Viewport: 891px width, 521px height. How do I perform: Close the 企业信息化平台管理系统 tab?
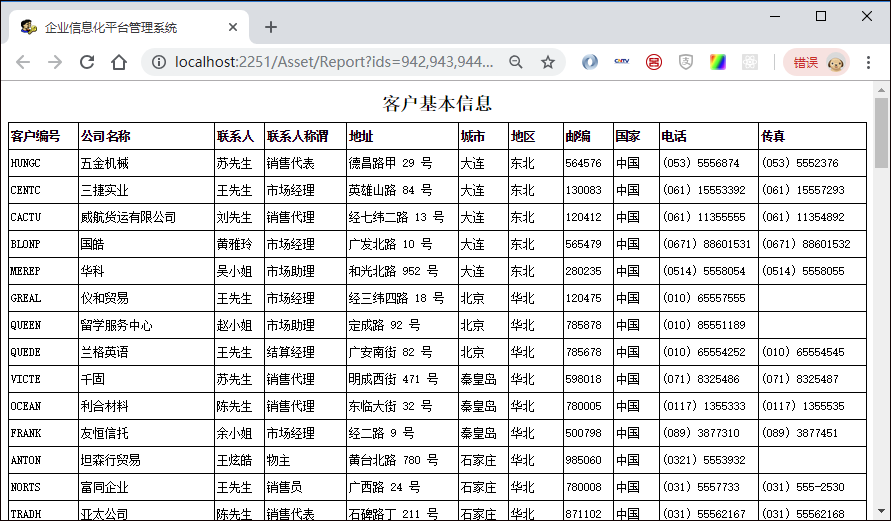pyautogui.click(x=233, y=27)
